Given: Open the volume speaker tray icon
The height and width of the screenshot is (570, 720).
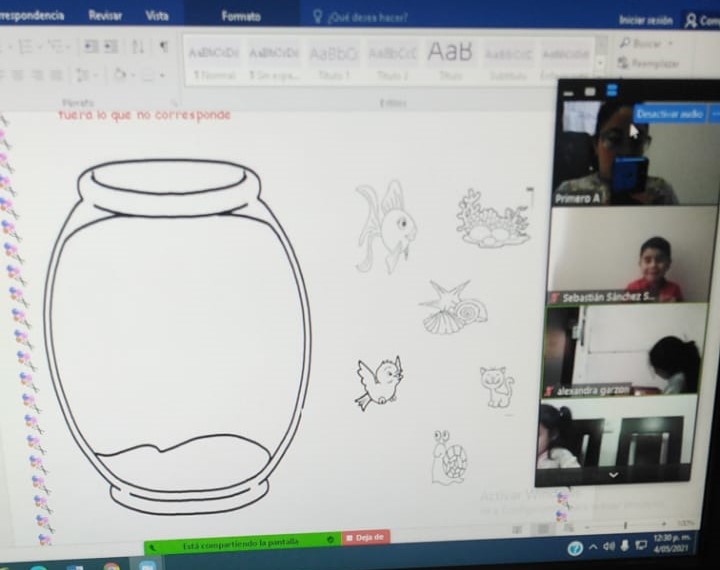Looking at the screenshot, I should tap(609, 546).
